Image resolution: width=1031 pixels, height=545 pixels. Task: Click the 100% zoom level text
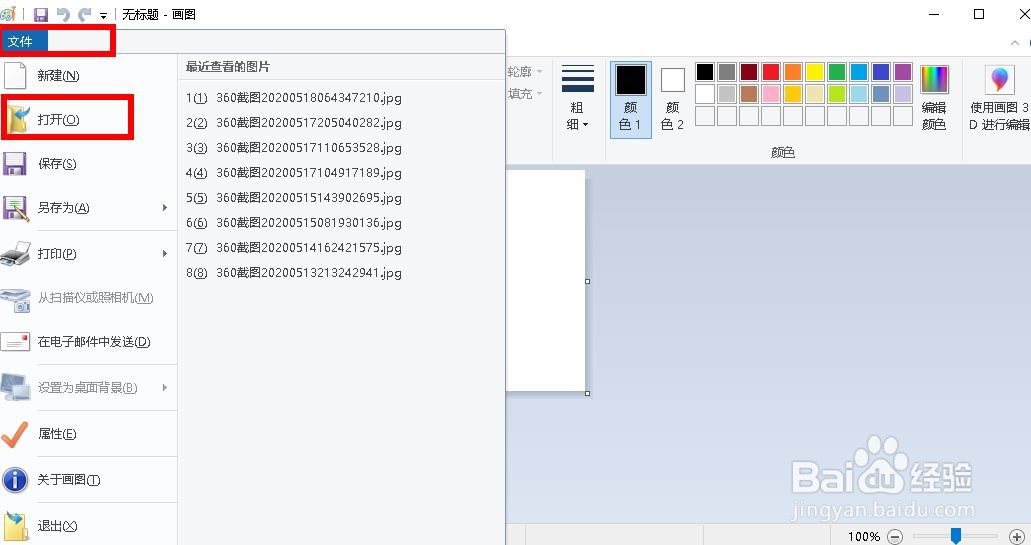click(863, 536)
